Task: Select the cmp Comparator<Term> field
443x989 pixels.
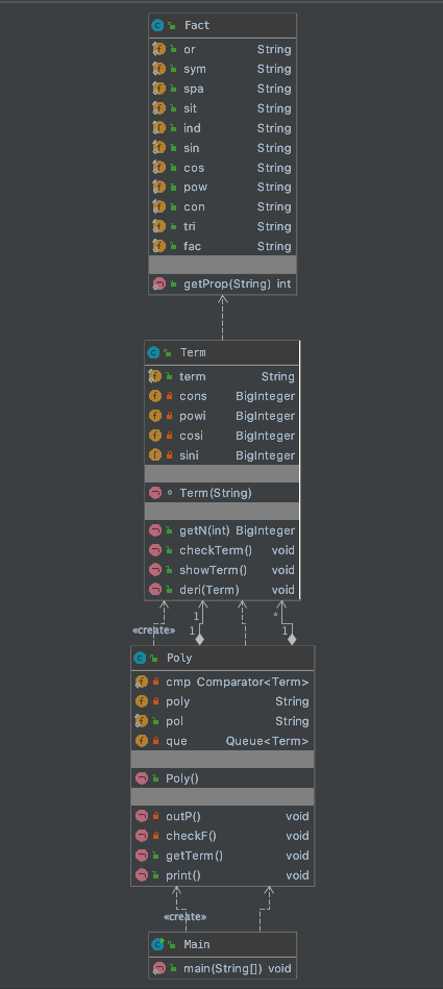Action: point(222,682)
